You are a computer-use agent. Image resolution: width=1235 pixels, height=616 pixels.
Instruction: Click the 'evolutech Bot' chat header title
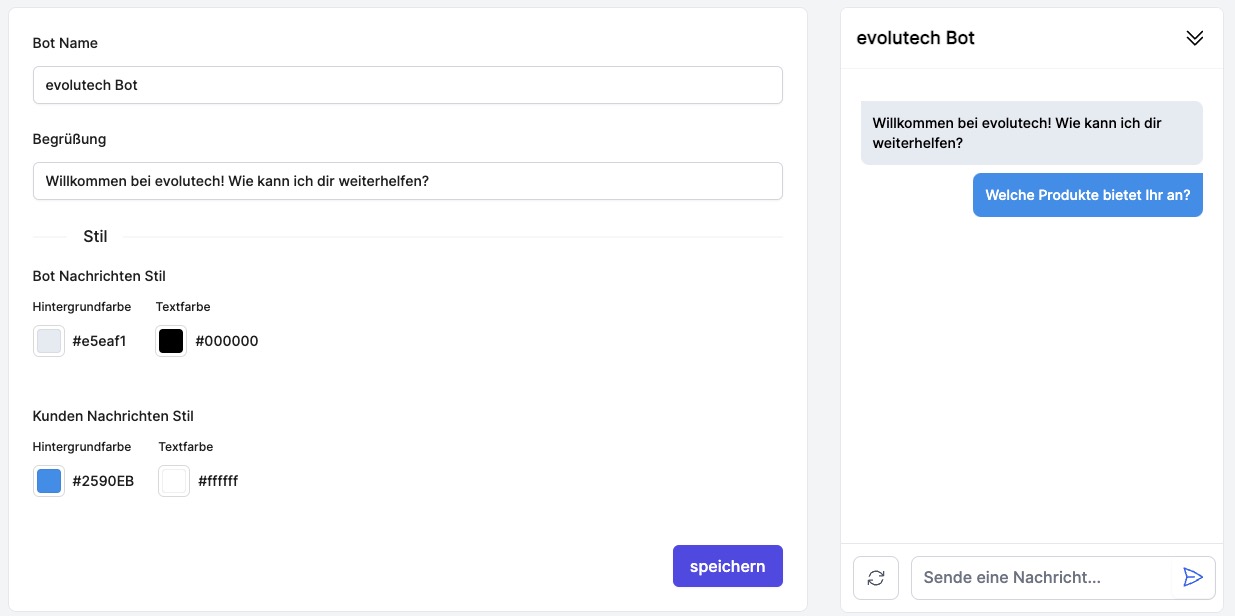tap(915, 38)
